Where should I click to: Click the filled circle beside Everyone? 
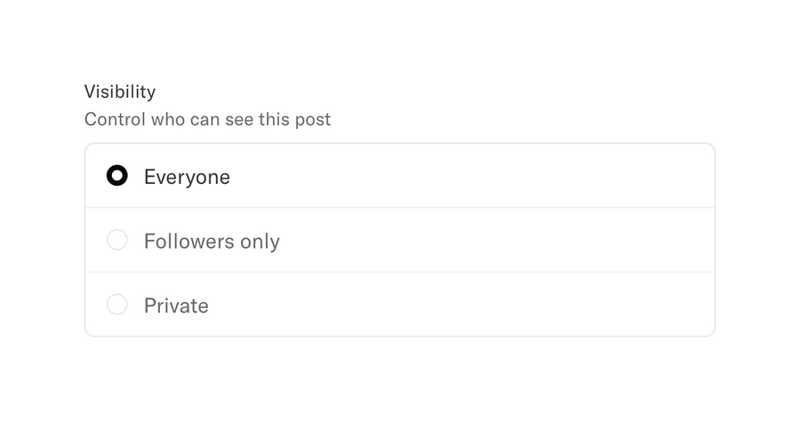point(117,177)
